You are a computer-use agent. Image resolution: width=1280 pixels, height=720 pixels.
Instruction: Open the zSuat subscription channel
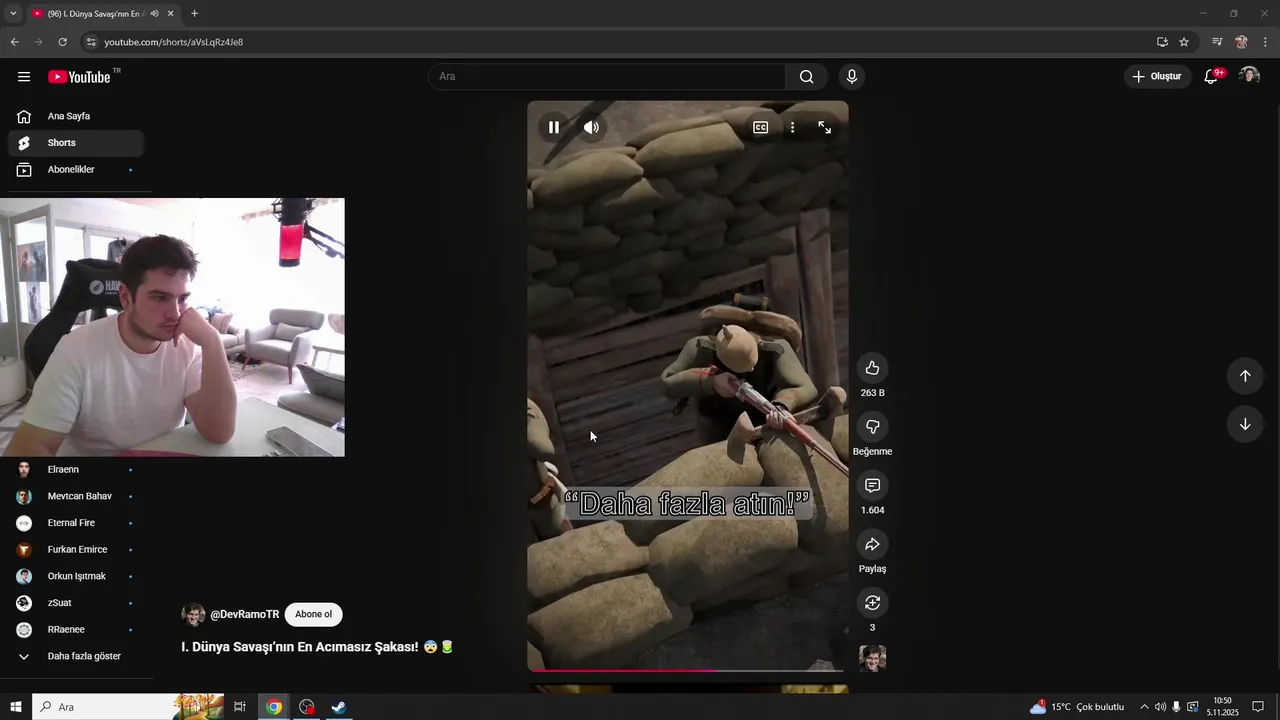pos(76,603)
